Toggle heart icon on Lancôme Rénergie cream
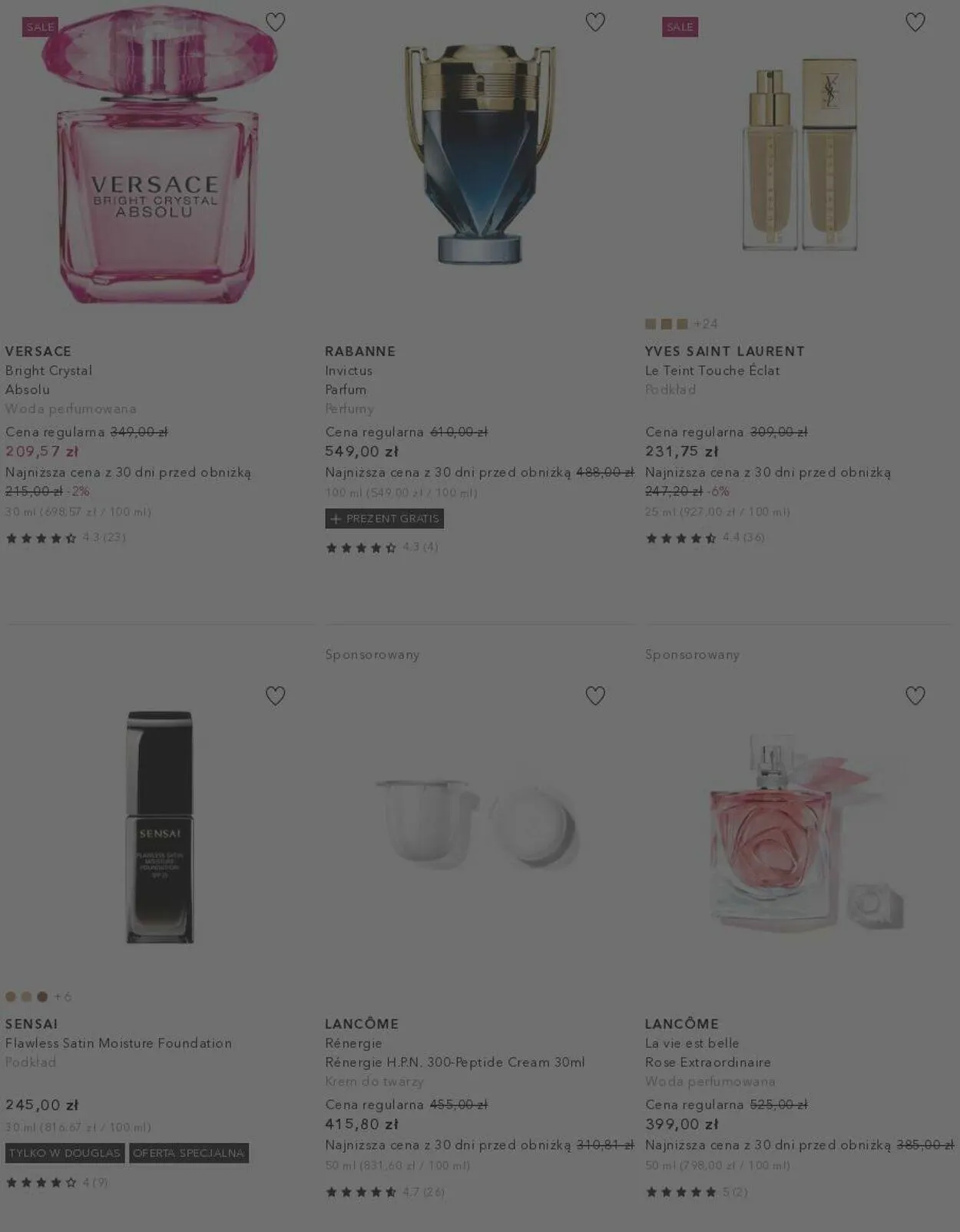 [595, 695]
